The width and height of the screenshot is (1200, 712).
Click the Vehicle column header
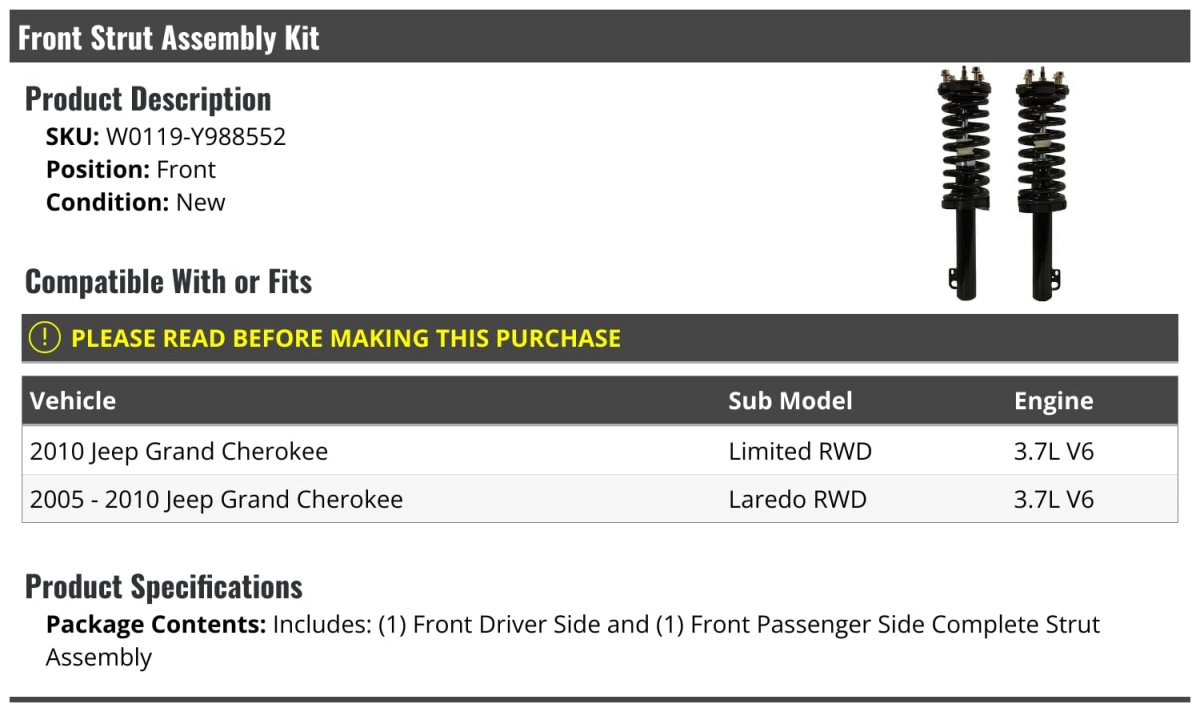point(73,401)
